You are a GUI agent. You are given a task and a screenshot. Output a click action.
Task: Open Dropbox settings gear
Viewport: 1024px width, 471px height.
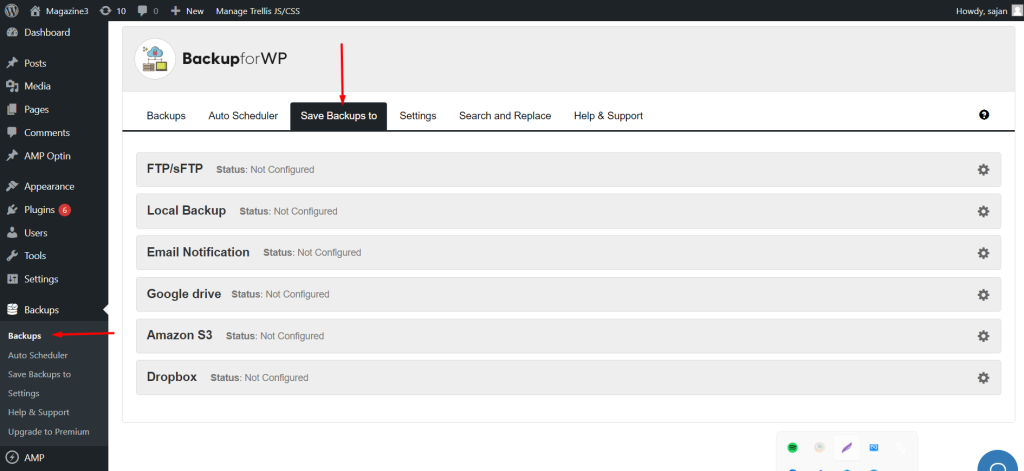983,378
